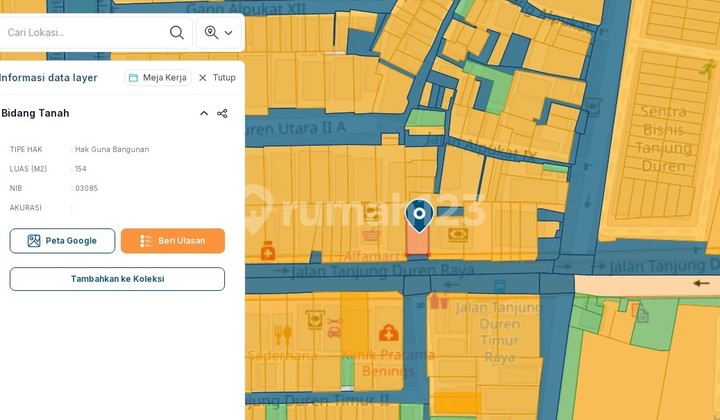Click the Klinik Pratama Benings medical icon
This screenshot has height=420, width=720.
coord(388,332)
